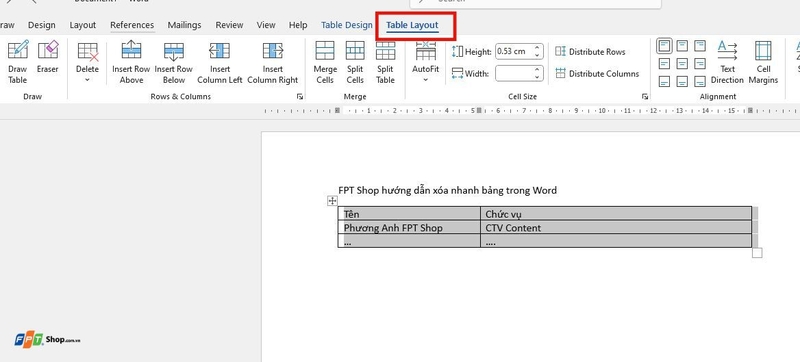Click the Height input field

[x=513, y=51]
